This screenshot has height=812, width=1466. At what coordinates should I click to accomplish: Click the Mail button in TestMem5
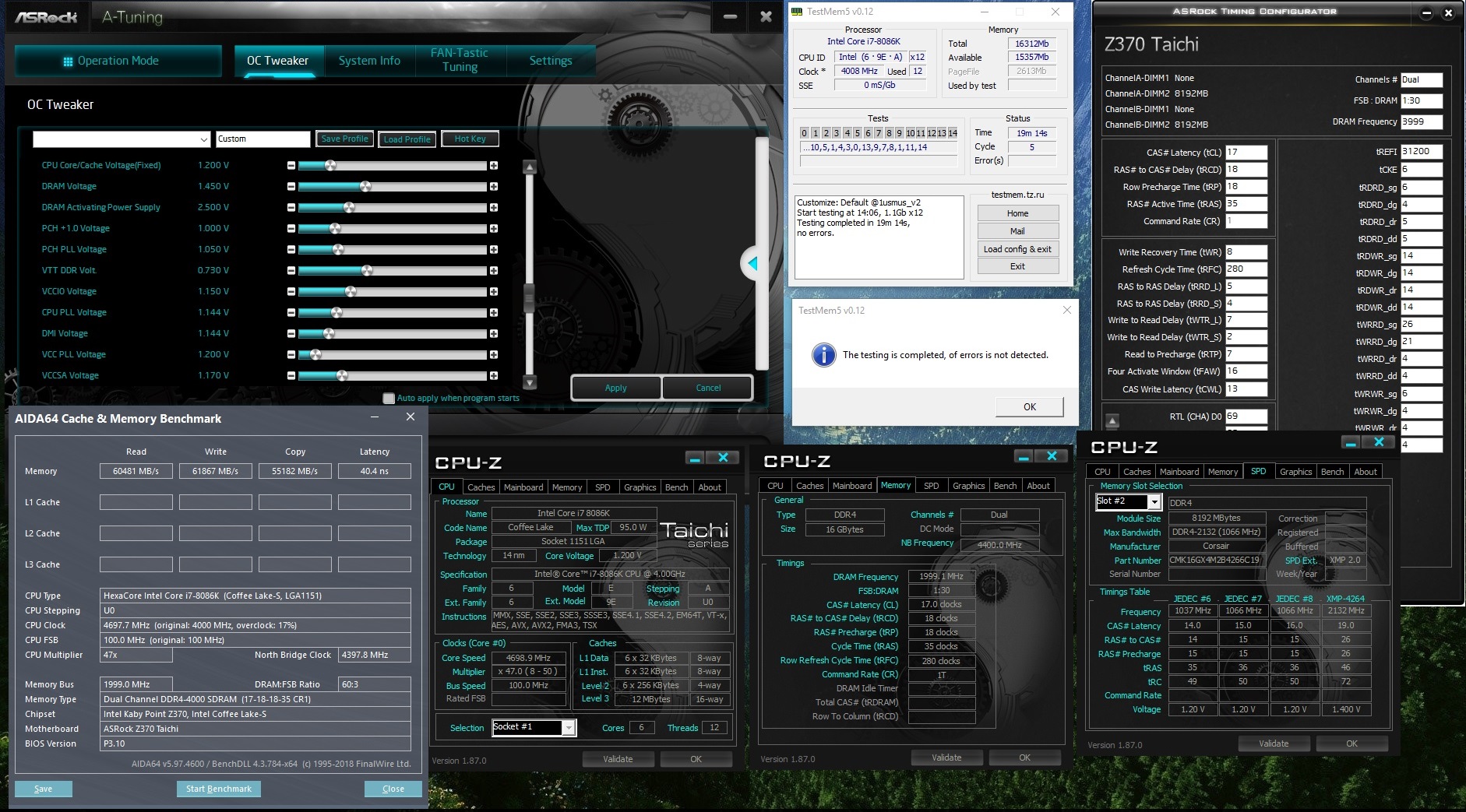point(1017,231)
